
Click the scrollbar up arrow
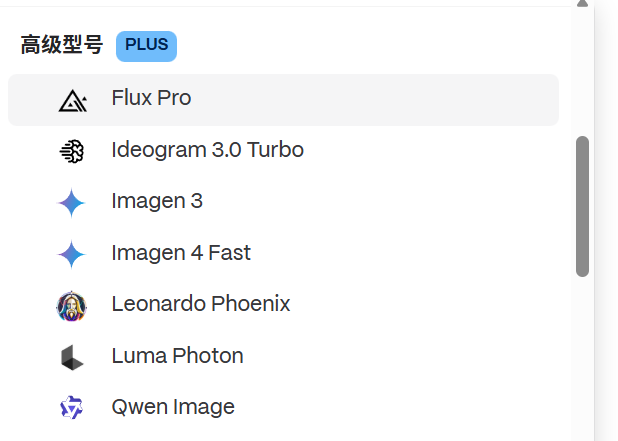pyautogui.click(x=583, y=4)
